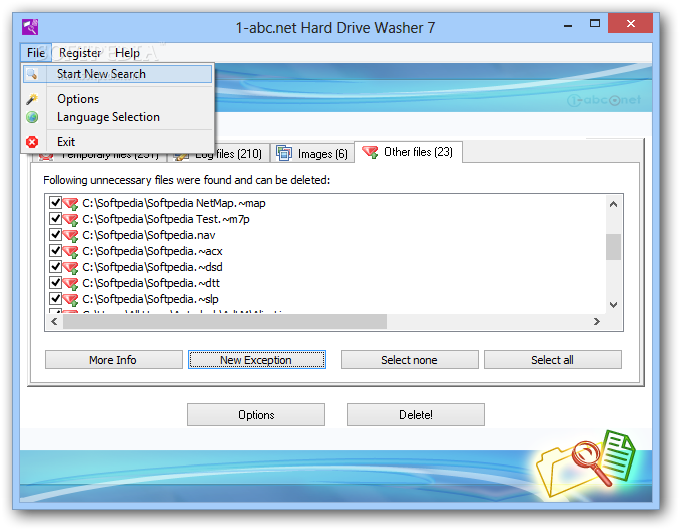Open the Help menu
This screenshot has height=530, width=680.
pos(127,53)
